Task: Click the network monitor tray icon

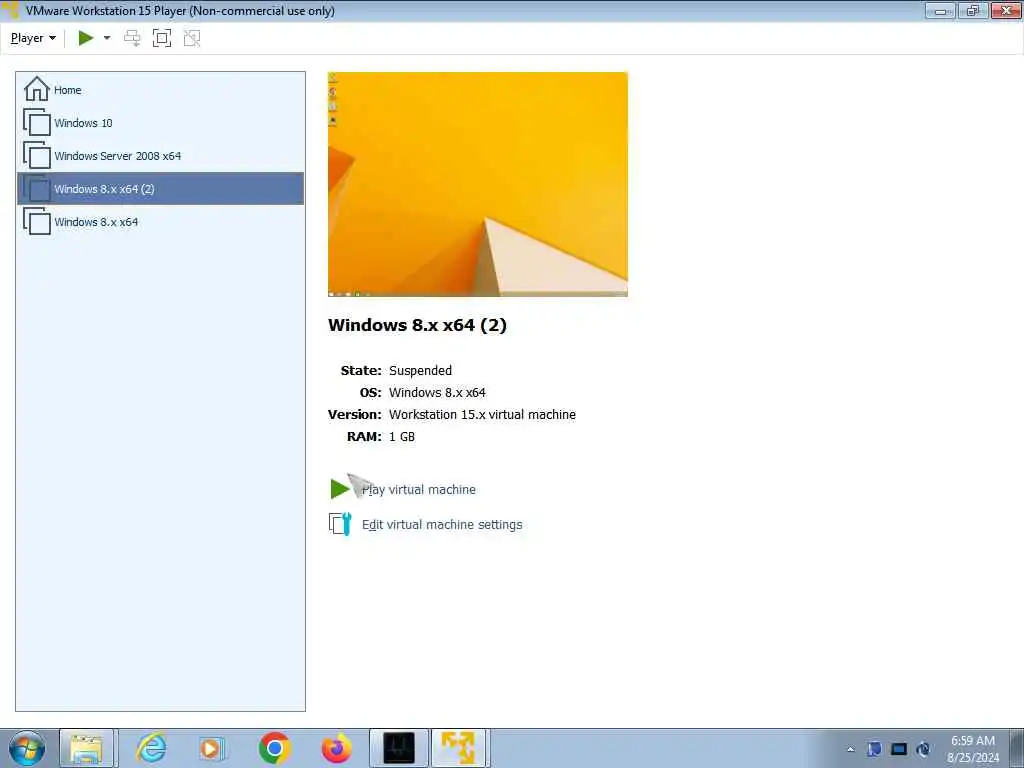Action: 899,749
